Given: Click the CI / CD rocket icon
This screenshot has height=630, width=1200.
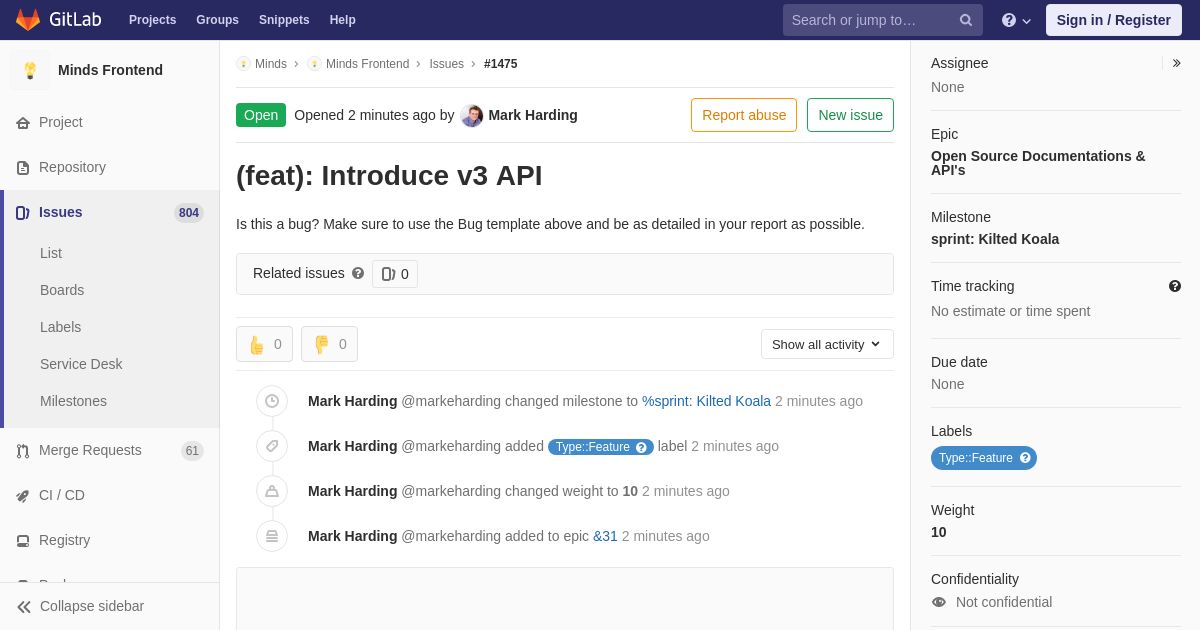Looking at the screenshot, I should click(x=23, y=496).
